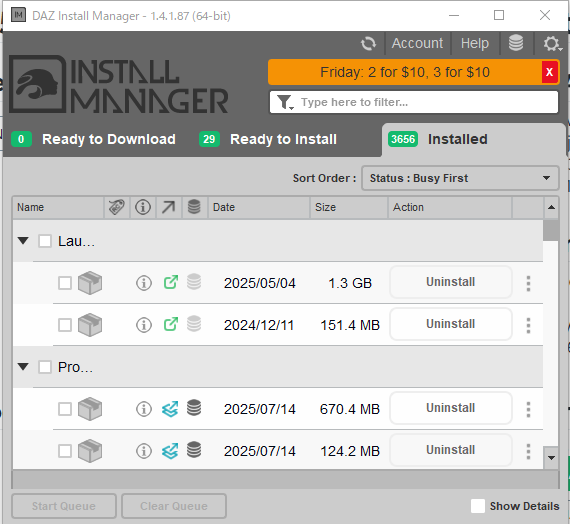Click database icon in 151.4 MB row

tap(194, 324)
